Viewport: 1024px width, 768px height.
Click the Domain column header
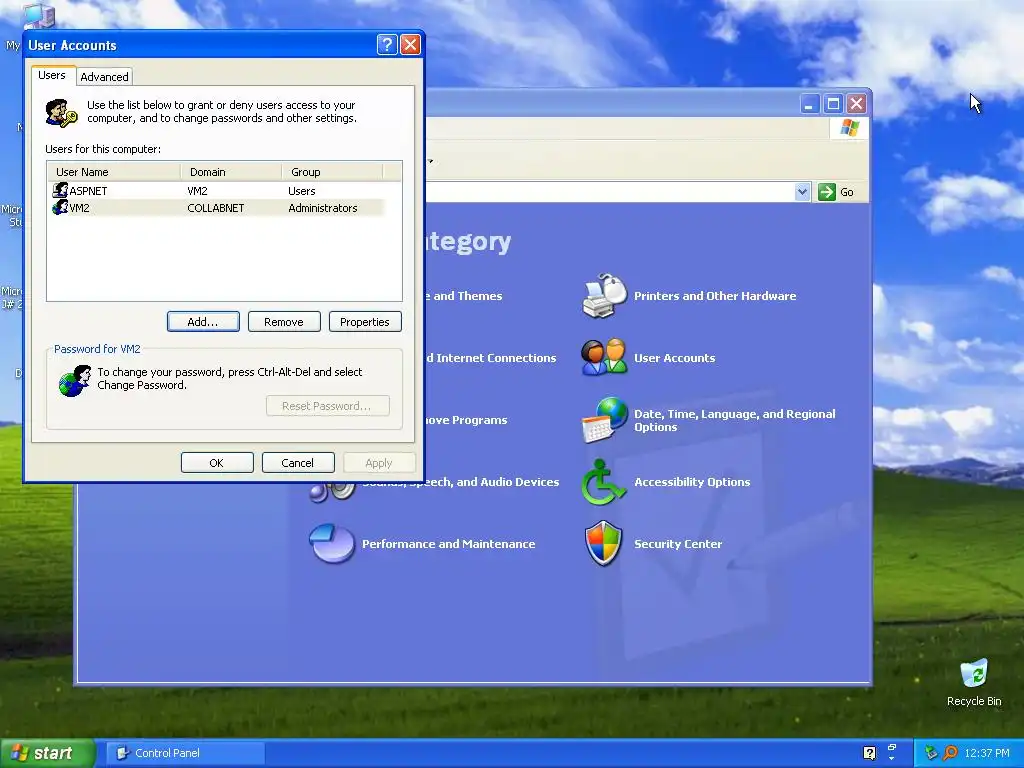click(x=231, y=172)
